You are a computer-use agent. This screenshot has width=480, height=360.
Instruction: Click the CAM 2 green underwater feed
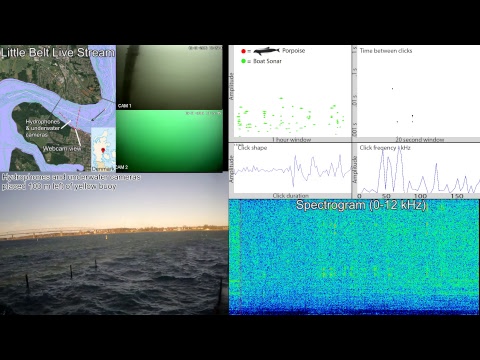tap(169, 141)
